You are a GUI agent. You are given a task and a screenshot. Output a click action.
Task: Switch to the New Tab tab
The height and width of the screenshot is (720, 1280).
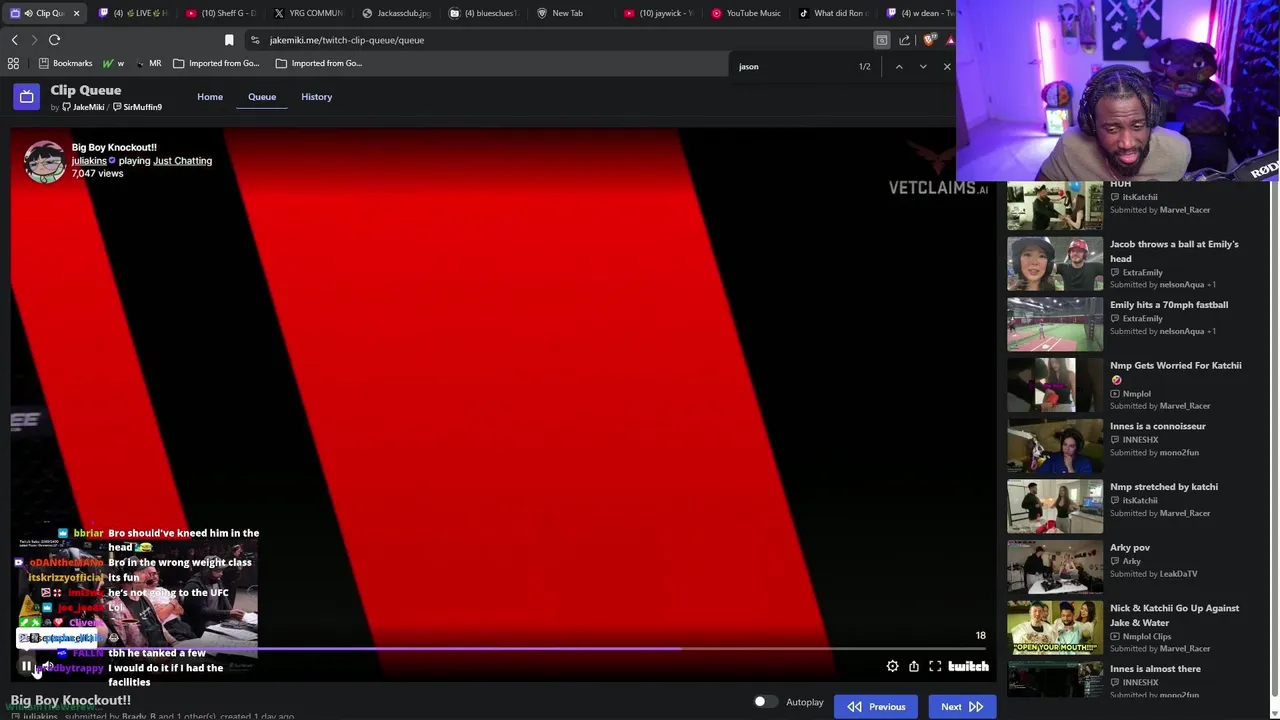pyautogui.click(x=573, y=13)
